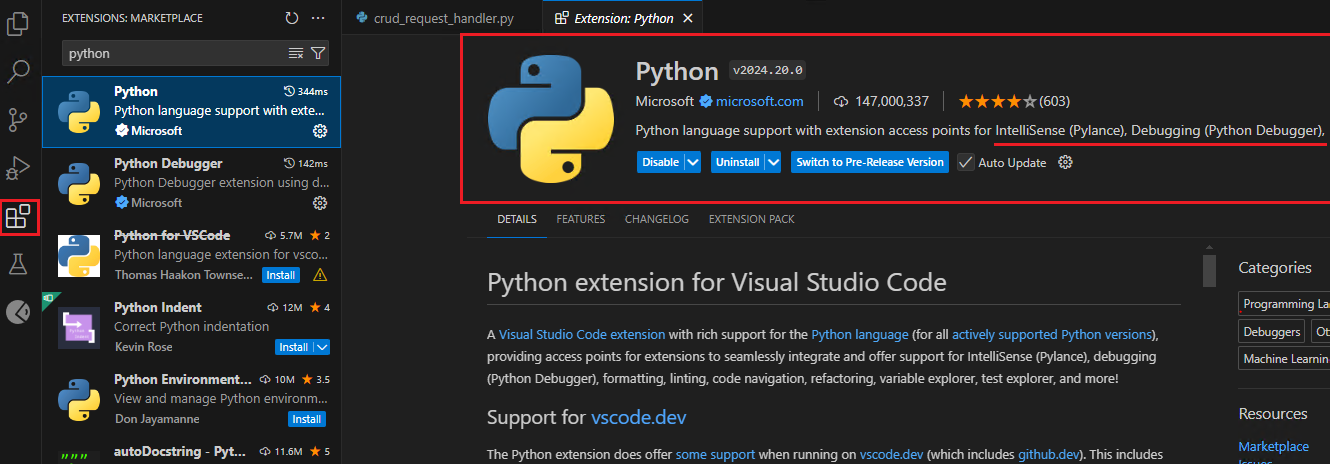The image size is (1330, 468).
Task: Install Python for VSCode extension
Action: pos(281,274)
